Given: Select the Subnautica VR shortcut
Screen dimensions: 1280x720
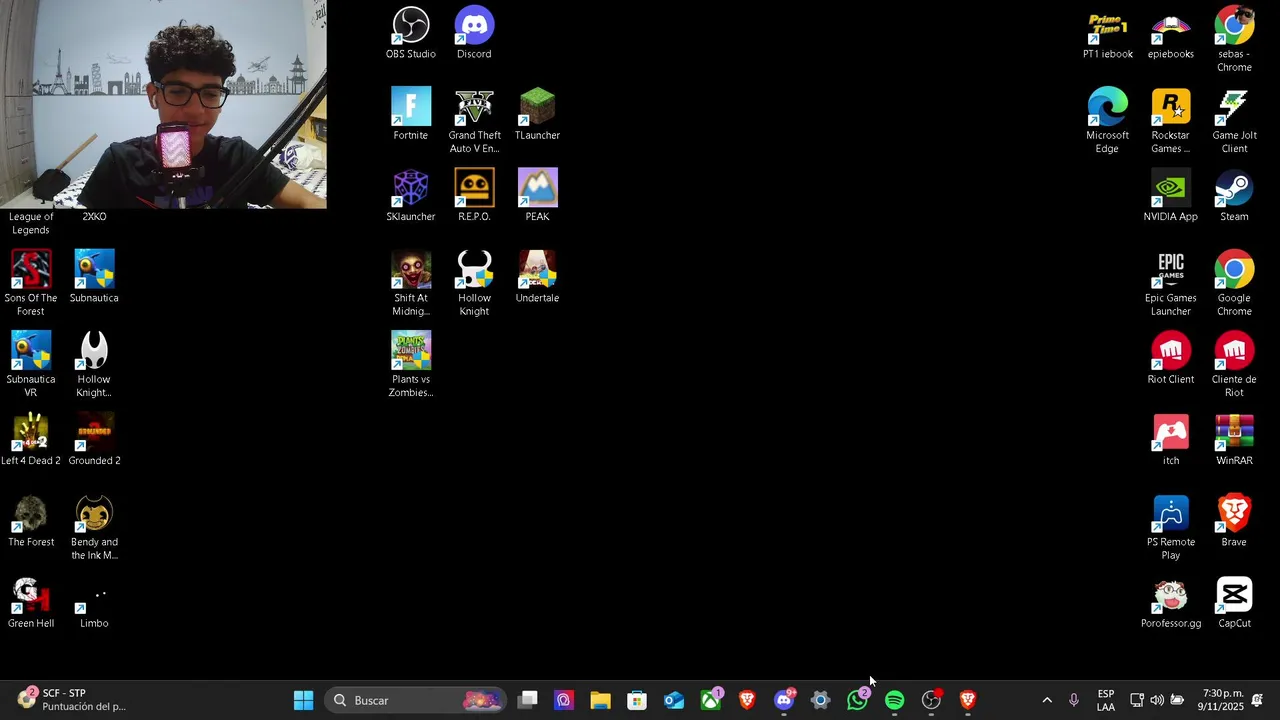Looking at the screenshot, I should pyautogui.click(x=31, y=364).
